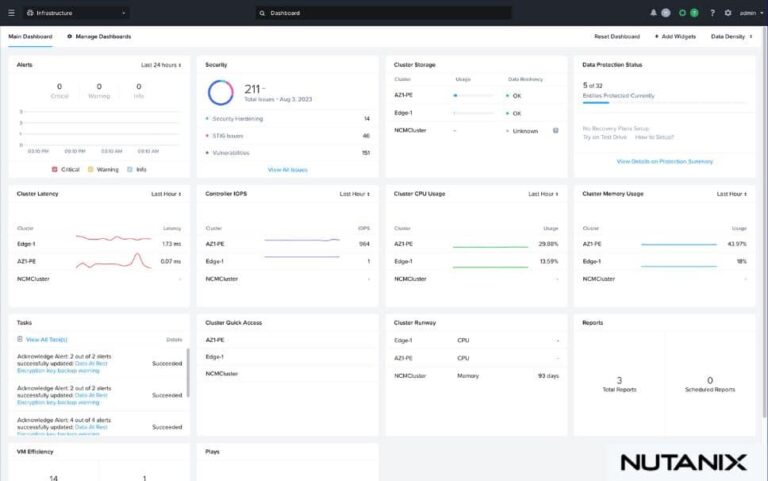
Task: Open Cluster Memory Usage Last Hour dropdown
Action: (732, 194)
